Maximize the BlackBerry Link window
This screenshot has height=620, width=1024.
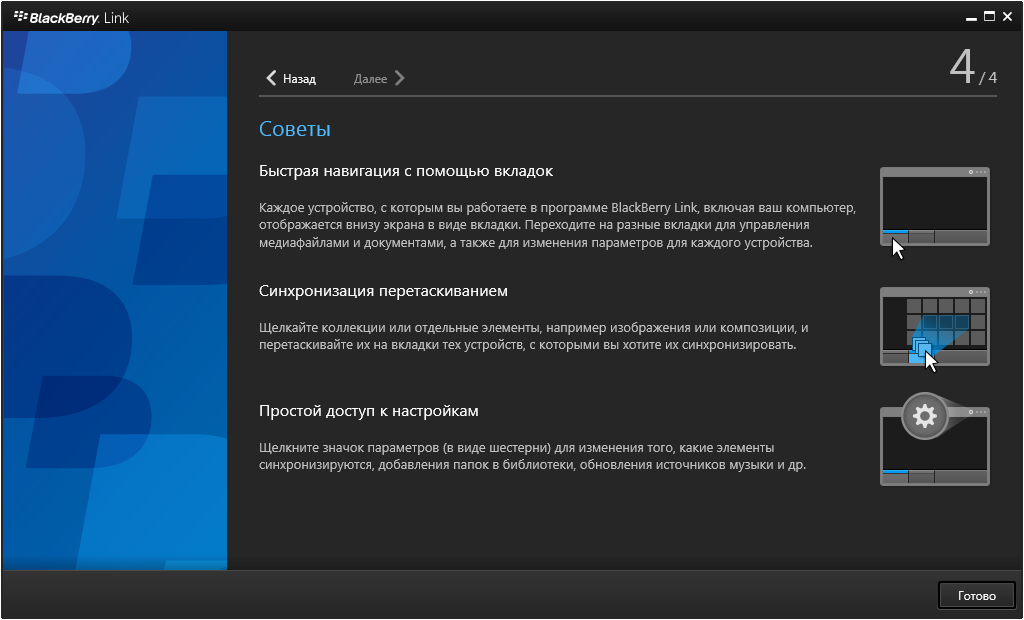tap(989, 17)
